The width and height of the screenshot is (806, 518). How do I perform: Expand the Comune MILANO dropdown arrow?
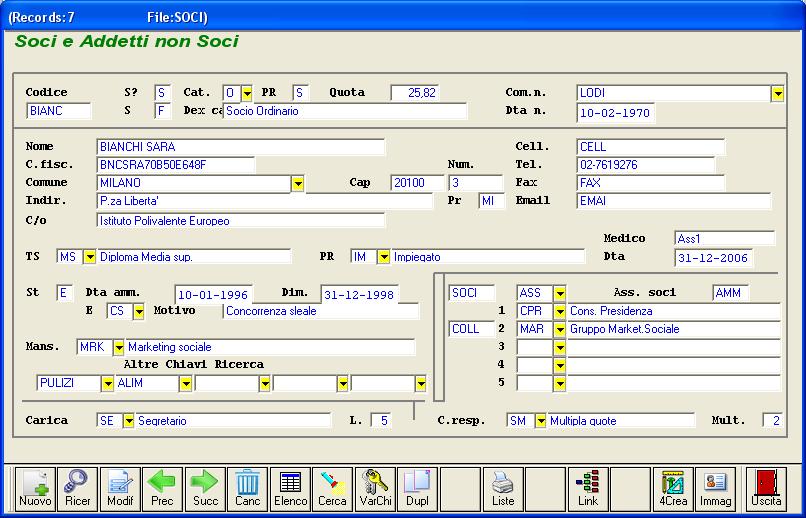tap(298, 183)
